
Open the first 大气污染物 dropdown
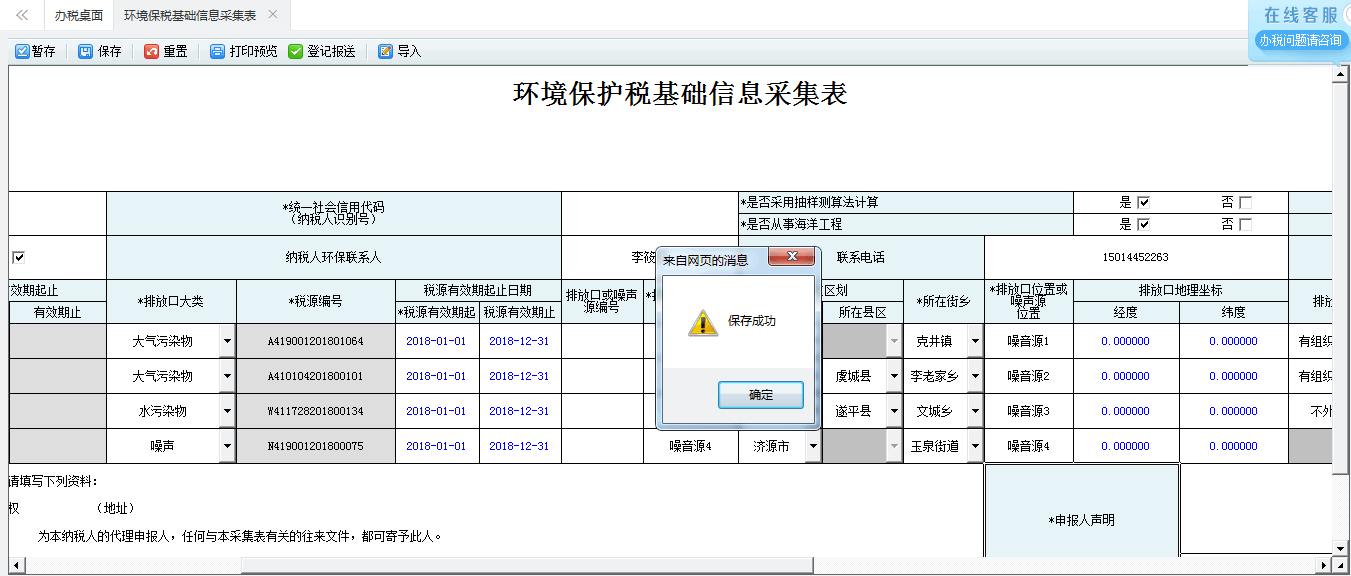[x=227, y=340]
